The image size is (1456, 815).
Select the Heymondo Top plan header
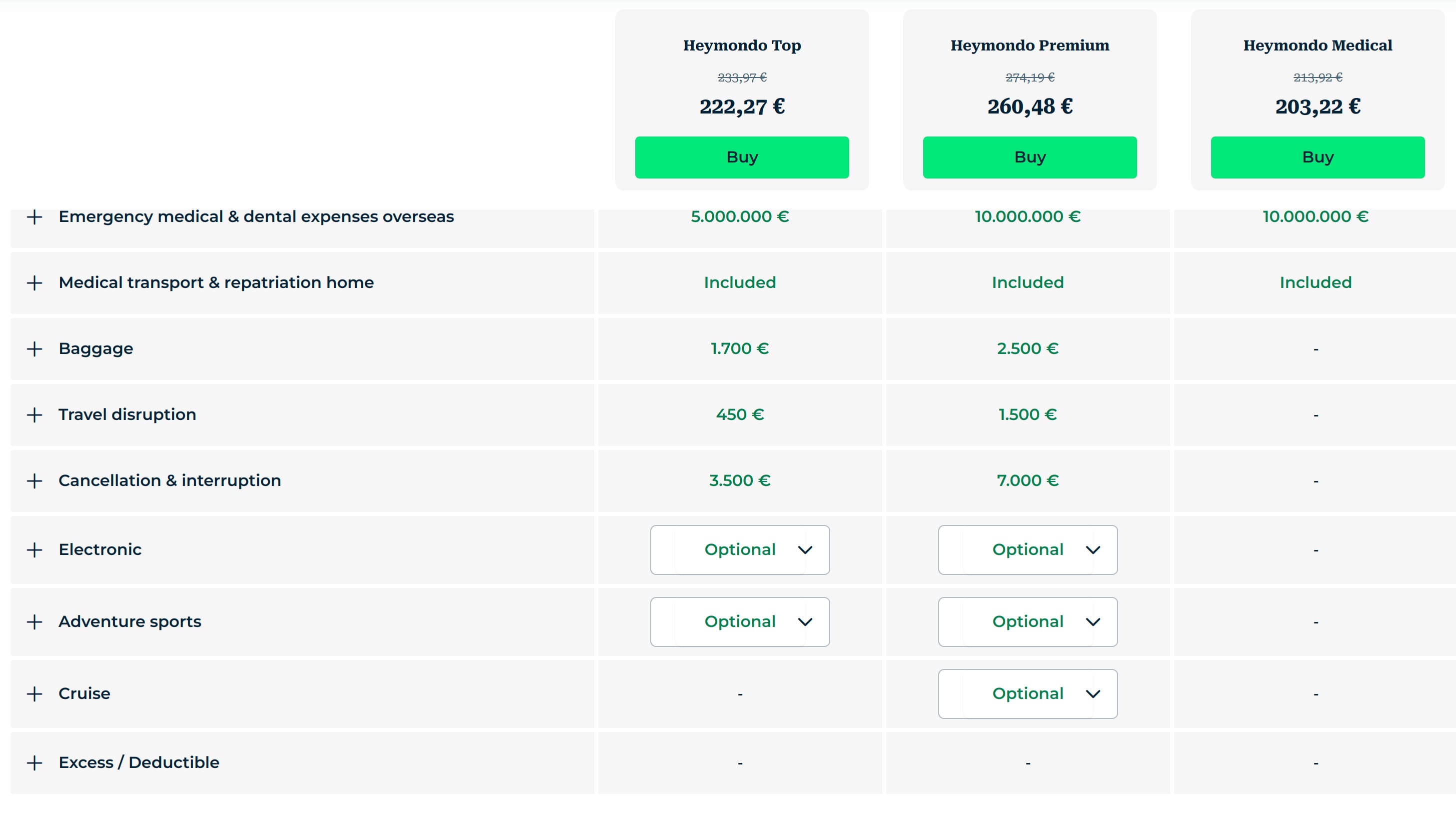click(x=742, y=45)
